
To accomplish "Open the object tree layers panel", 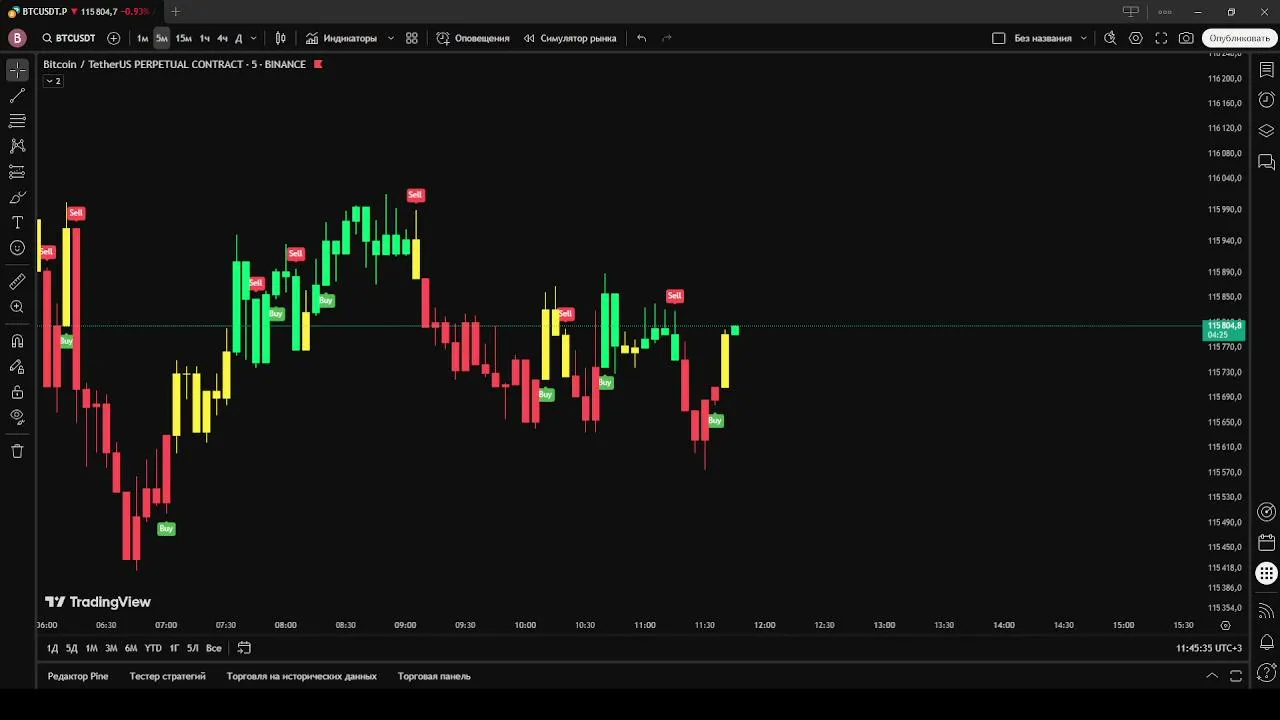I will coord(1266,131).
